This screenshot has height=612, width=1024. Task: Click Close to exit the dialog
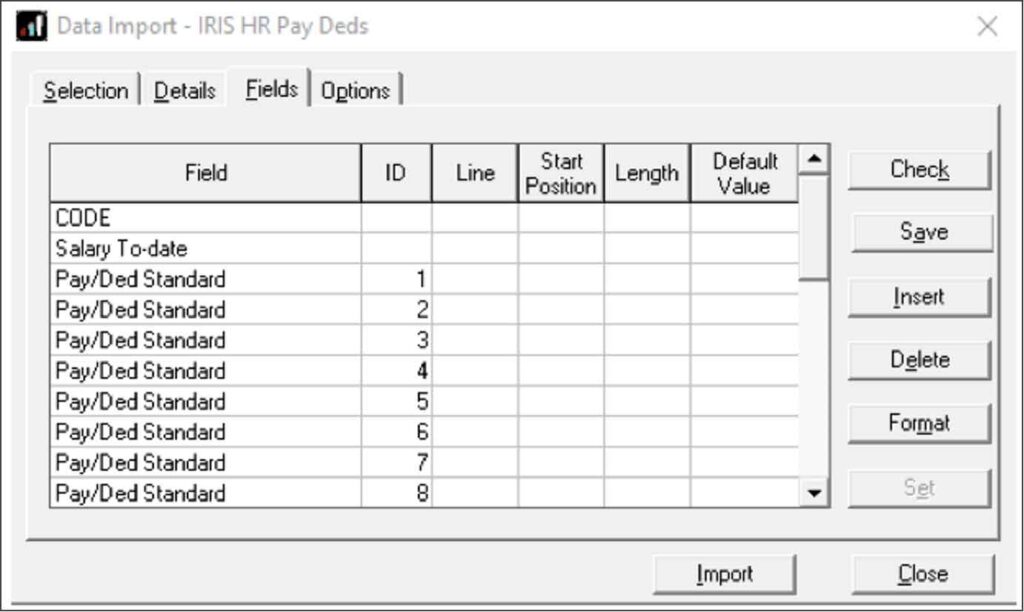924,573
